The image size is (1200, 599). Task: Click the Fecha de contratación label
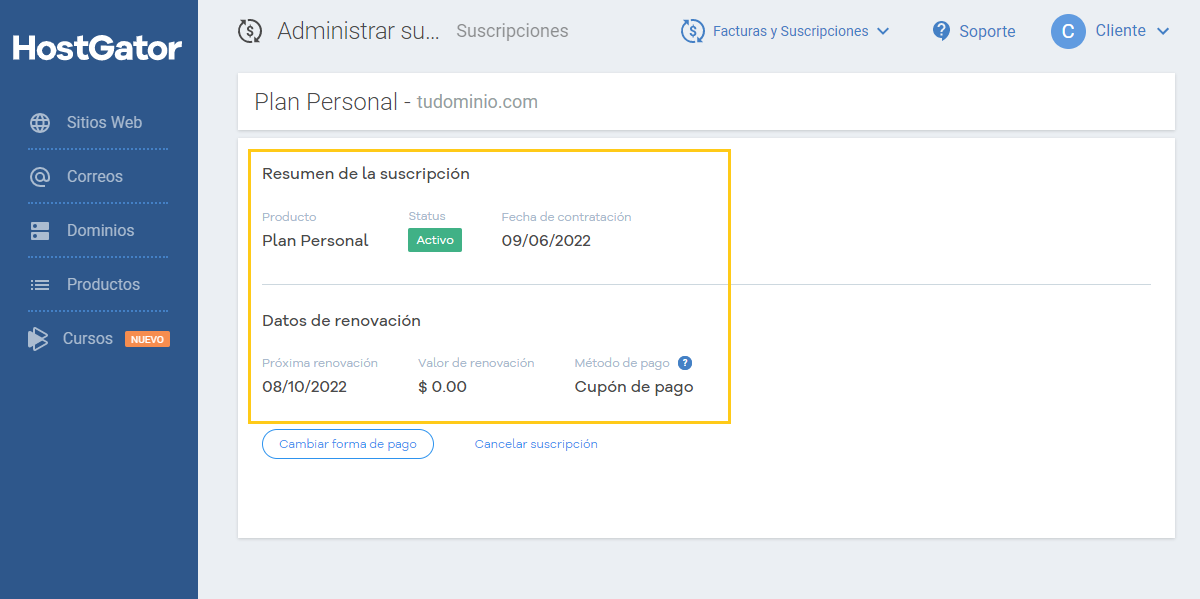click(x=566, y=217)
